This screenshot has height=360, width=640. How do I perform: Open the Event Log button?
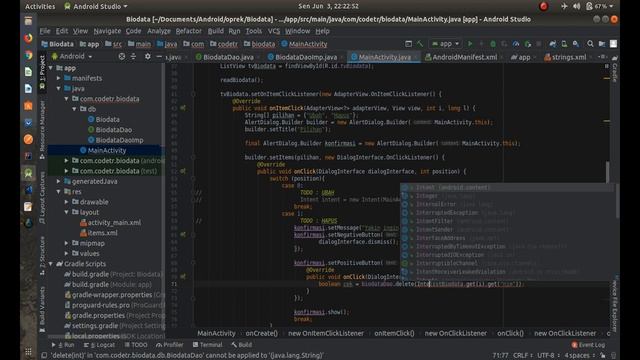pyautogui.click(x=588, y=345)
